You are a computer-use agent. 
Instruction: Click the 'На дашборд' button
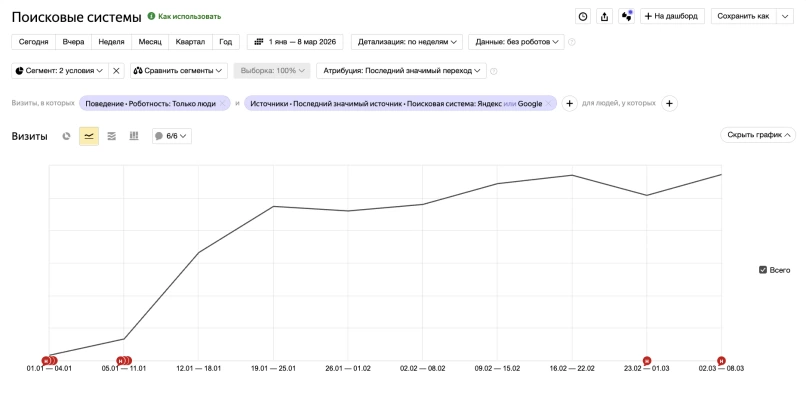[673, 16]
